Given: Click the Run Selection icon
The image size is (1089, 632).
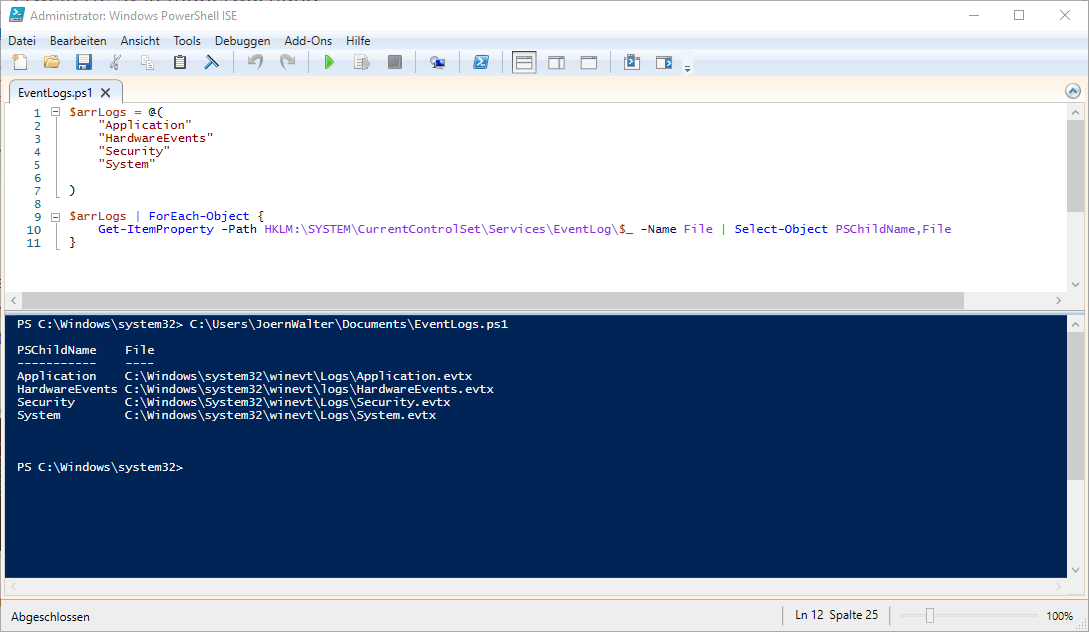Looking at the screenshot, I should click(x=362, y=62).
